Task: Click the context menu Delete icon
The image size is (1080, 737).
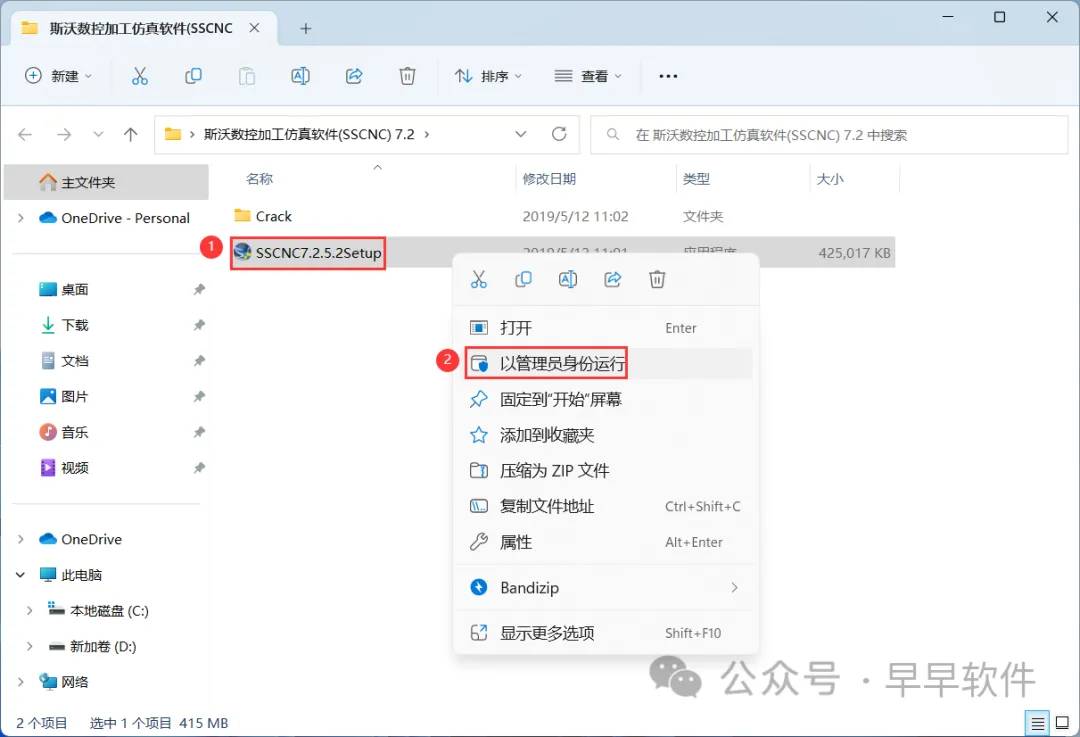Action: pyautogui.click(x=657, y=279)
